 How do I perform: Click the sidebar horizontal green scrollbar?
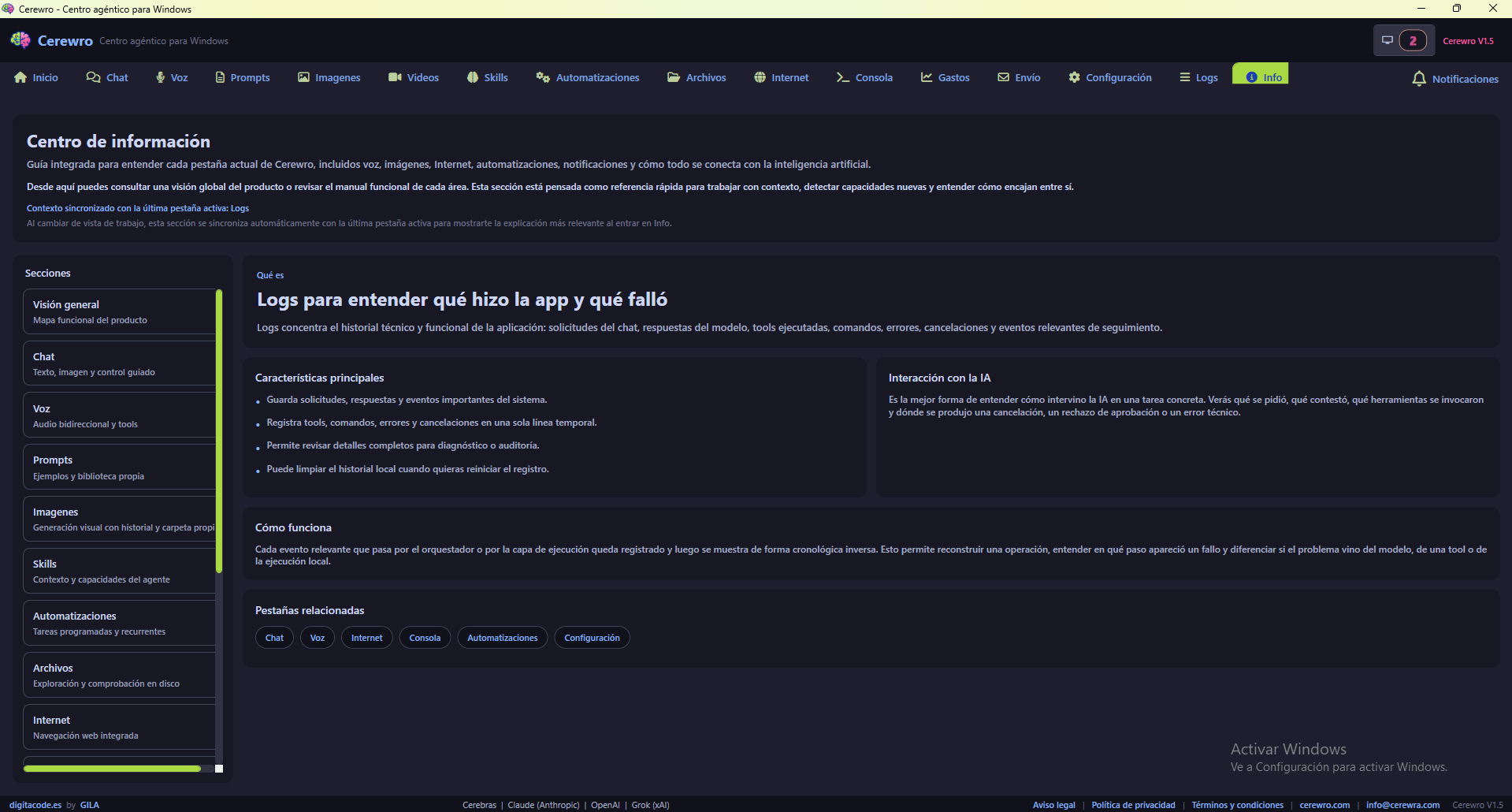click(112, 769)
